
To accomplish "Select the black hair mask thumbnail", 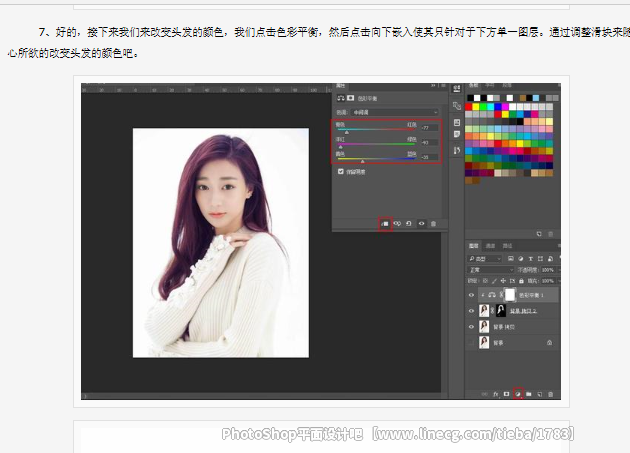I will point(501,310).
